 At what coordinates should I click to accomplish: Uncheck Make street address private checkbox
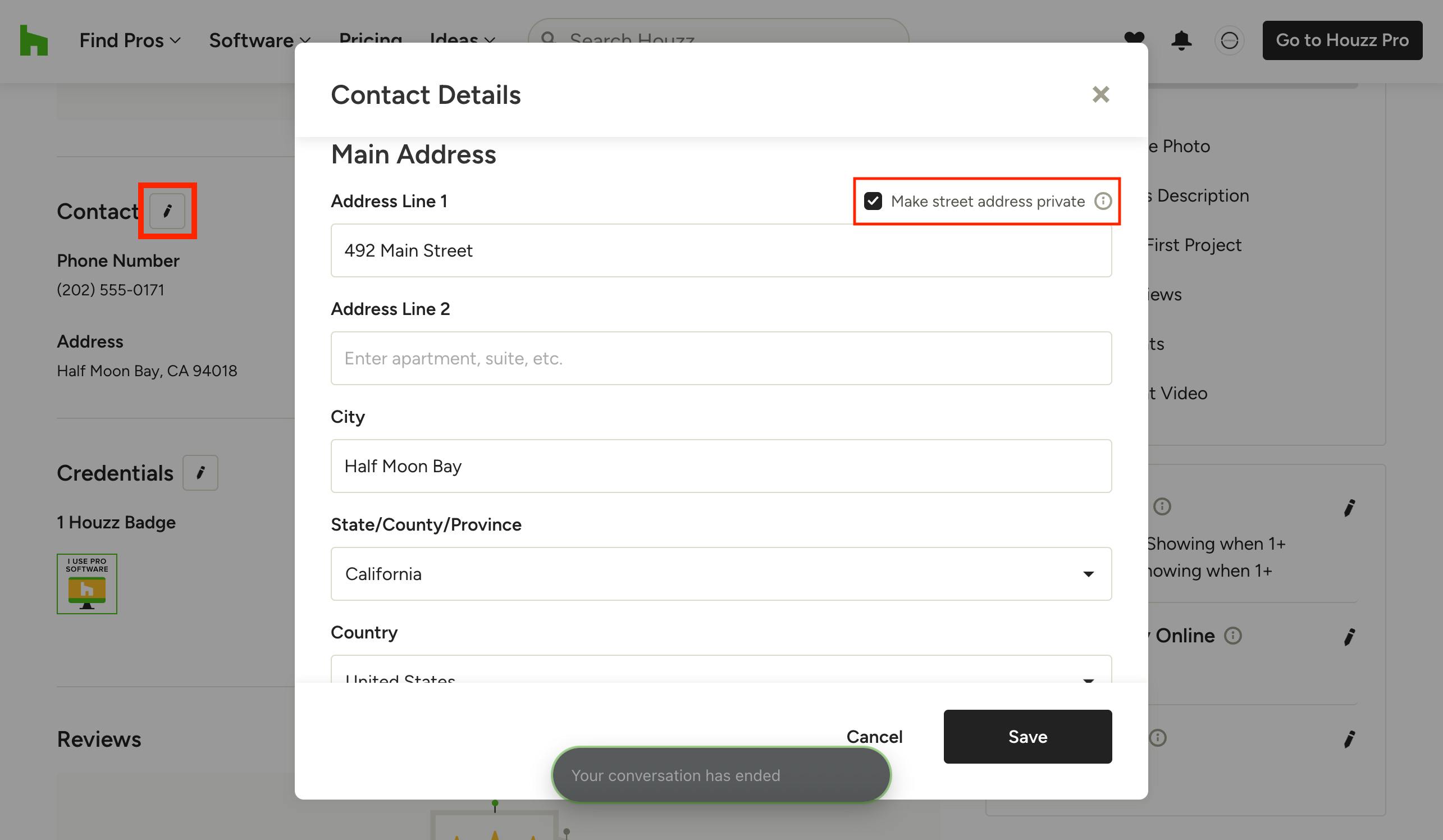873,202
